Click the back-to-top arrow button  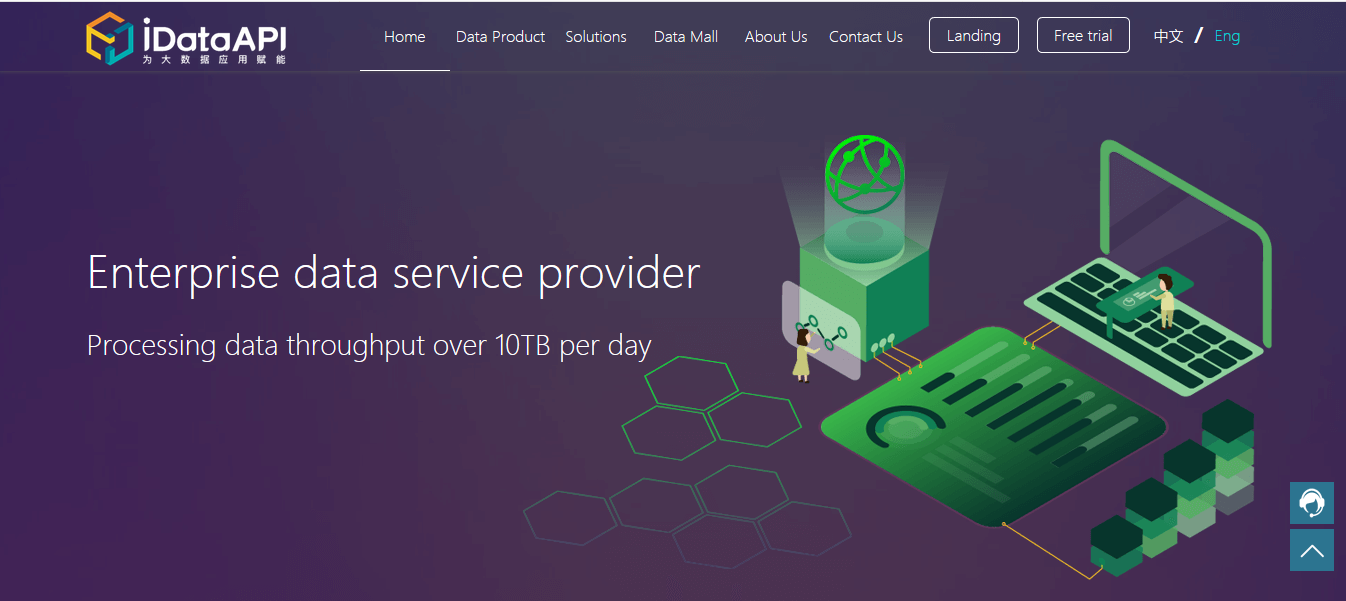(1312, 550)
